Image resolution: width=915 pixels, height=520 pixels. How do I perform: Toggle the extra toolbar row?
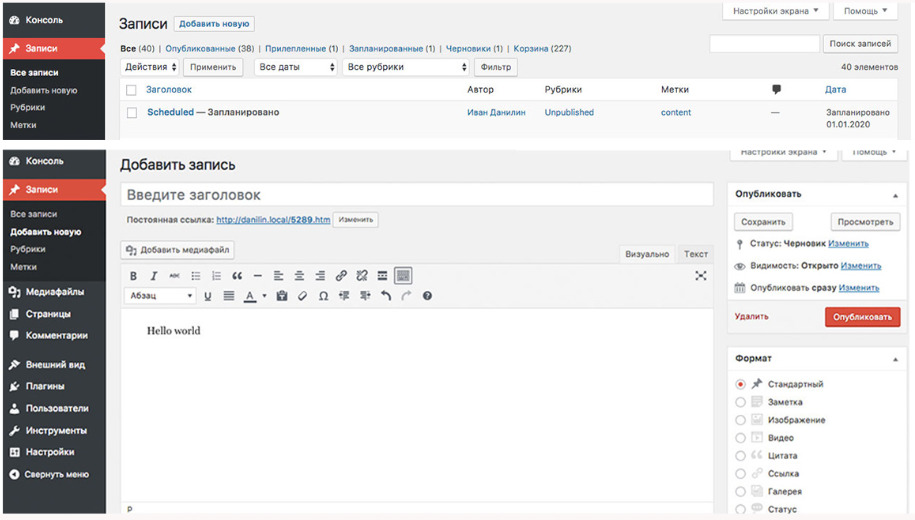[x=403, y=276]
